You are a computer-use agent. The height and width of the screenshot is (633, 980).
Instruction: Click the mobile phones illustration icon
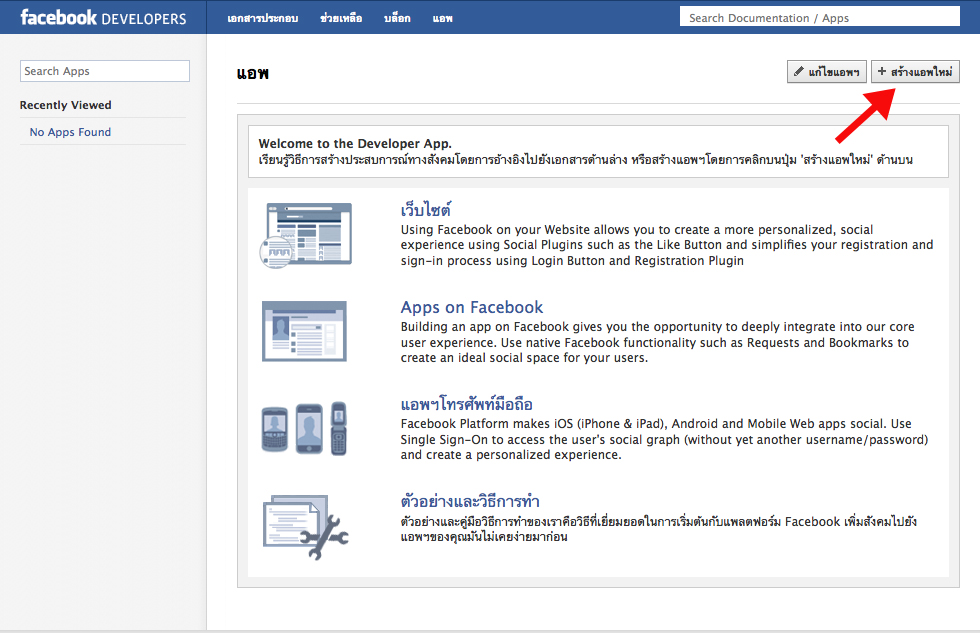pyautogui.click(x=304, y=428)
